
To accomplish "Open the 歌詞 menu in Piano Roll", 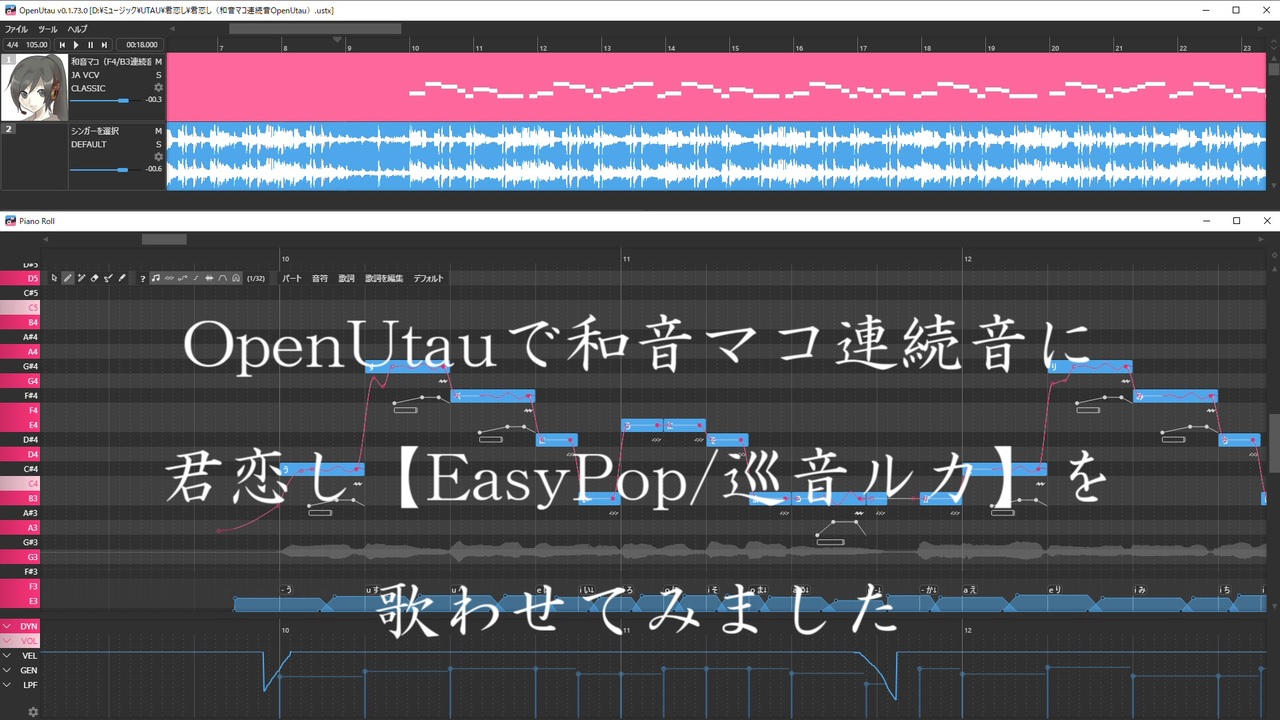I will 346,278.
